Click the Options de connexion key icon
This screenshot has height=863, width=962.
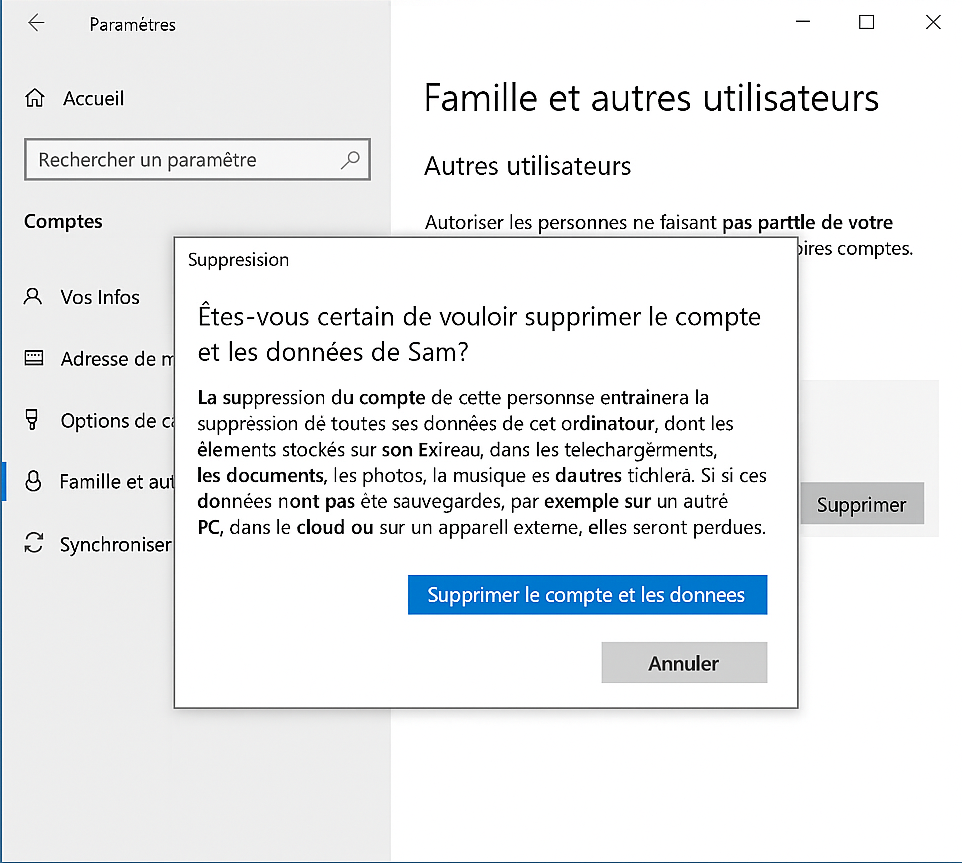click(x=32, y=420)
